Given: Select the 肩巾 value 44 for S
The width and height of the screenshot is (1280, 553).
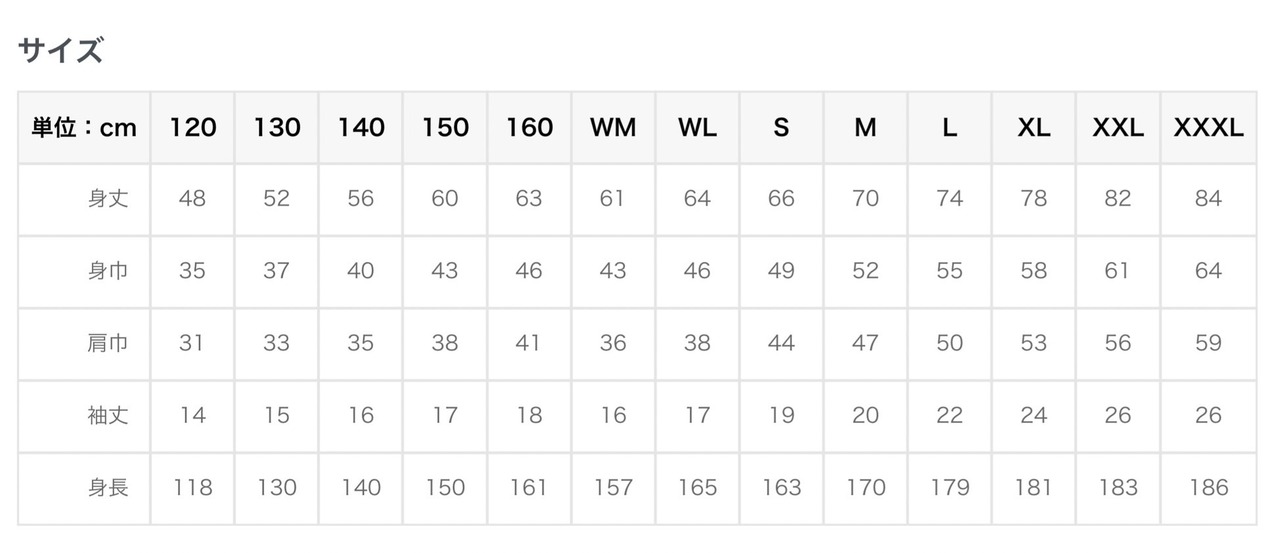Looking at the screenshot, I should click(x=781, y=343).
